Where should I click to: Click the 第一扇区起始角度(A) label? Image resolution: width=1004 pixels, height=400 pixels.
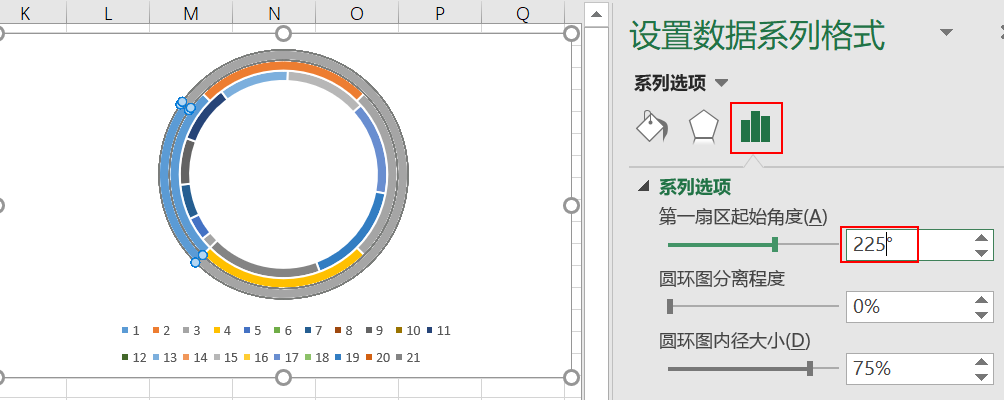pos(743,217)
